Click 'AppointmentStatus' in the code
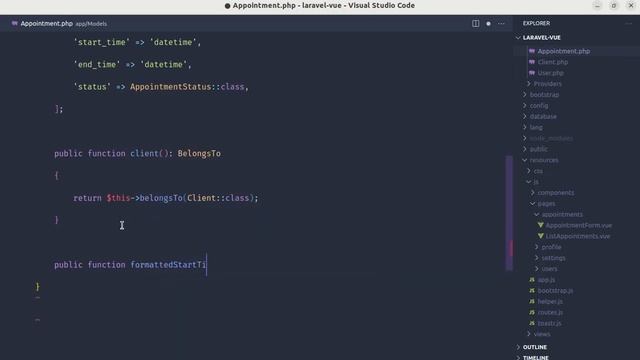The height and width of the screenshot is (360, 640). [171, 87]
